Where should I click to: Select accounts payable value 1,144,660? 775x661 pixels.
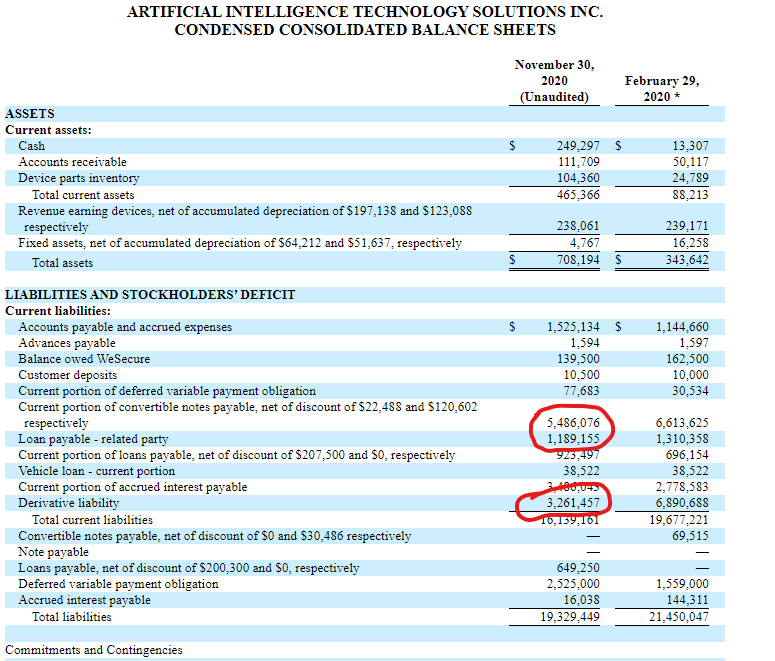tap(682, 327)
